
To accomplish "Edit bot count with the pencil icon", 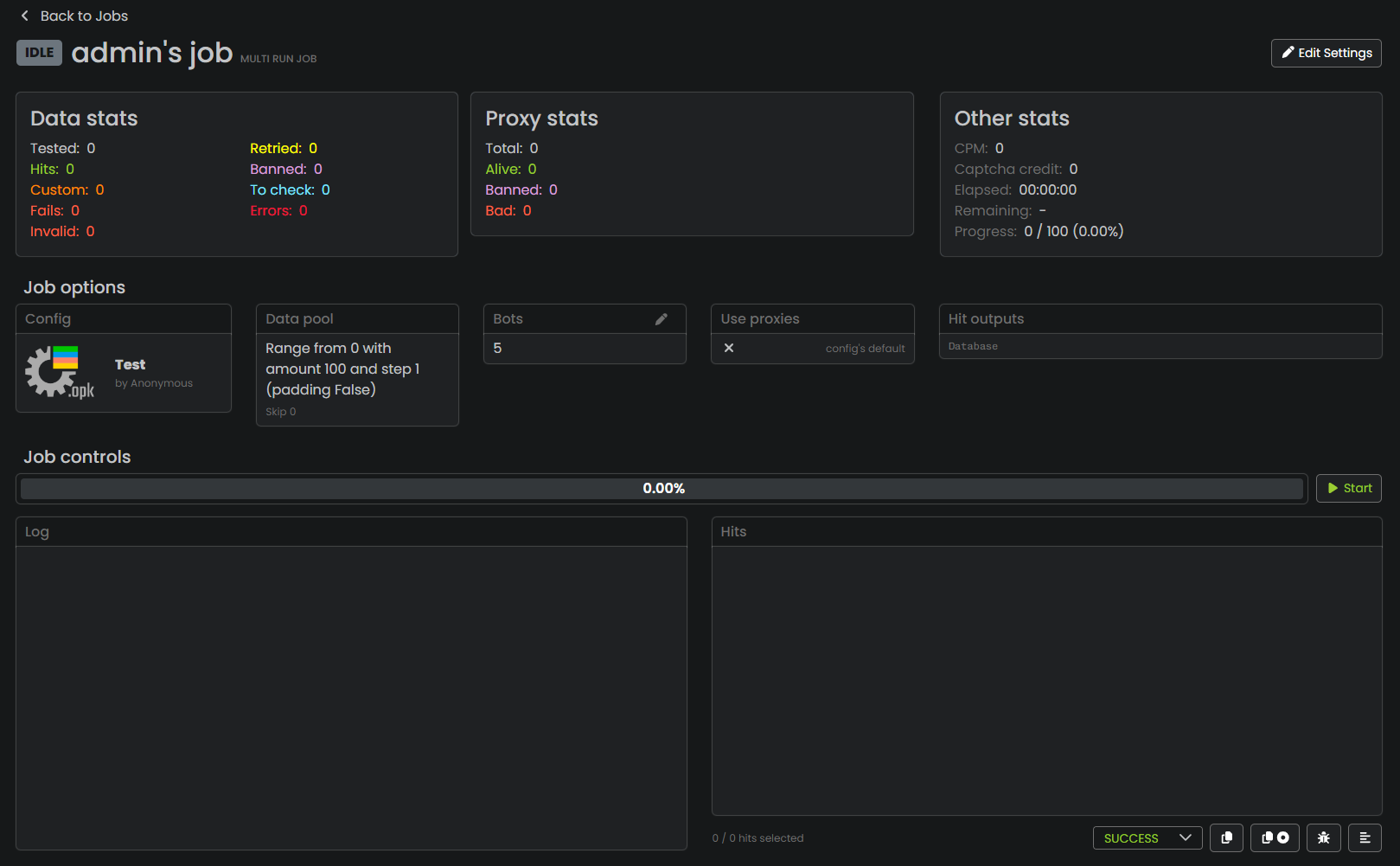I will click(662, 319).
